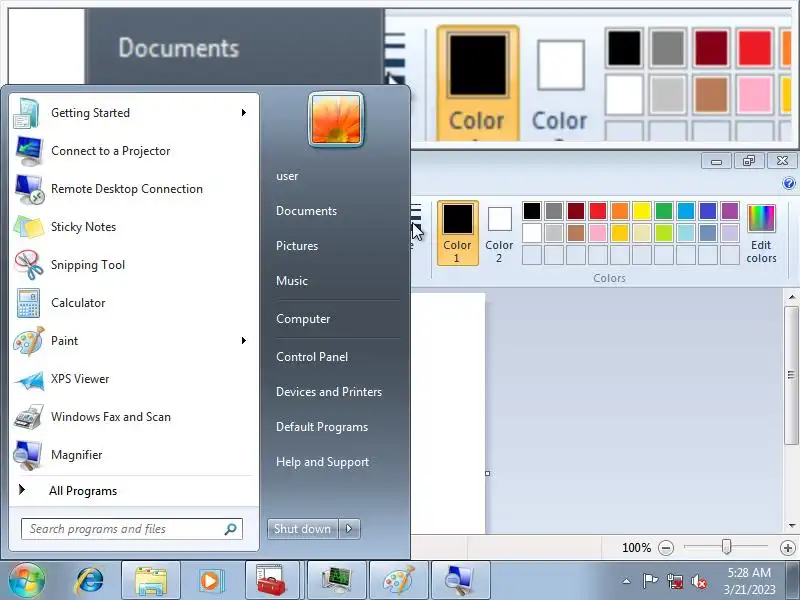
Task: Click Action Center flag tray icon
Action: [650, 581]
